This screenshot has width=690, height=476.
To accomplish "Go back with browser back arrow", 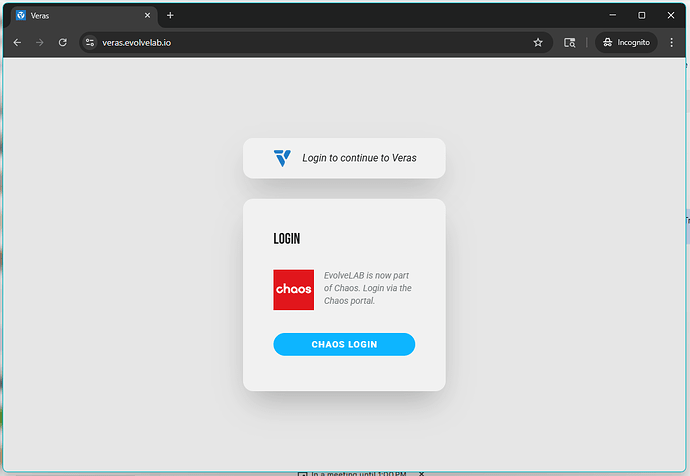I will click(17, 42).
